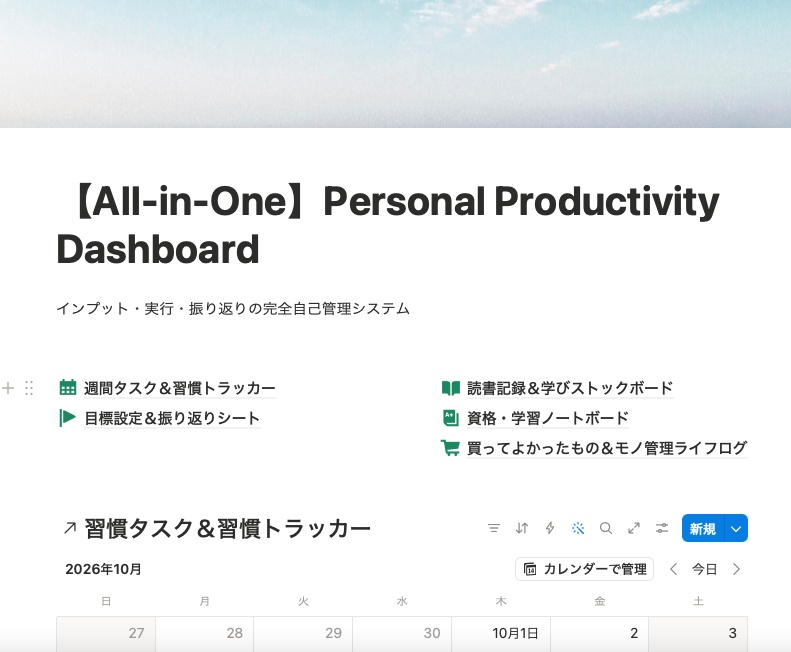Open the dropdown arrow next to 新規
The image size is (791, 652).
(736, 528)
